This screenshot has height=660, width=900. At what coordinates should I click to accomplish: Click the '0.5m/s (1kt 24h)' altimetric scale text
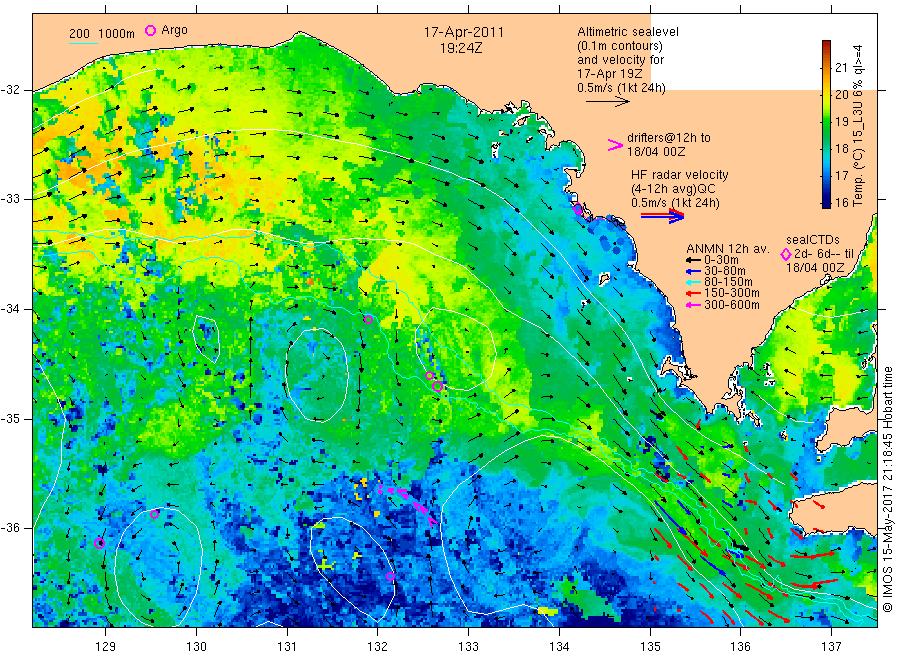[x=622, y=88]
